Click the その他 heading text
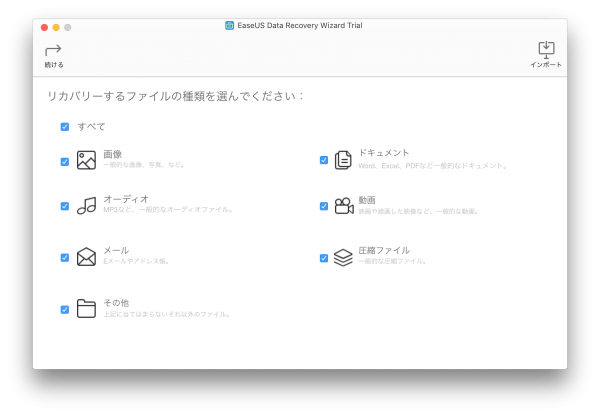This screenshot has width=600, height=416. [x=116, y=303]
